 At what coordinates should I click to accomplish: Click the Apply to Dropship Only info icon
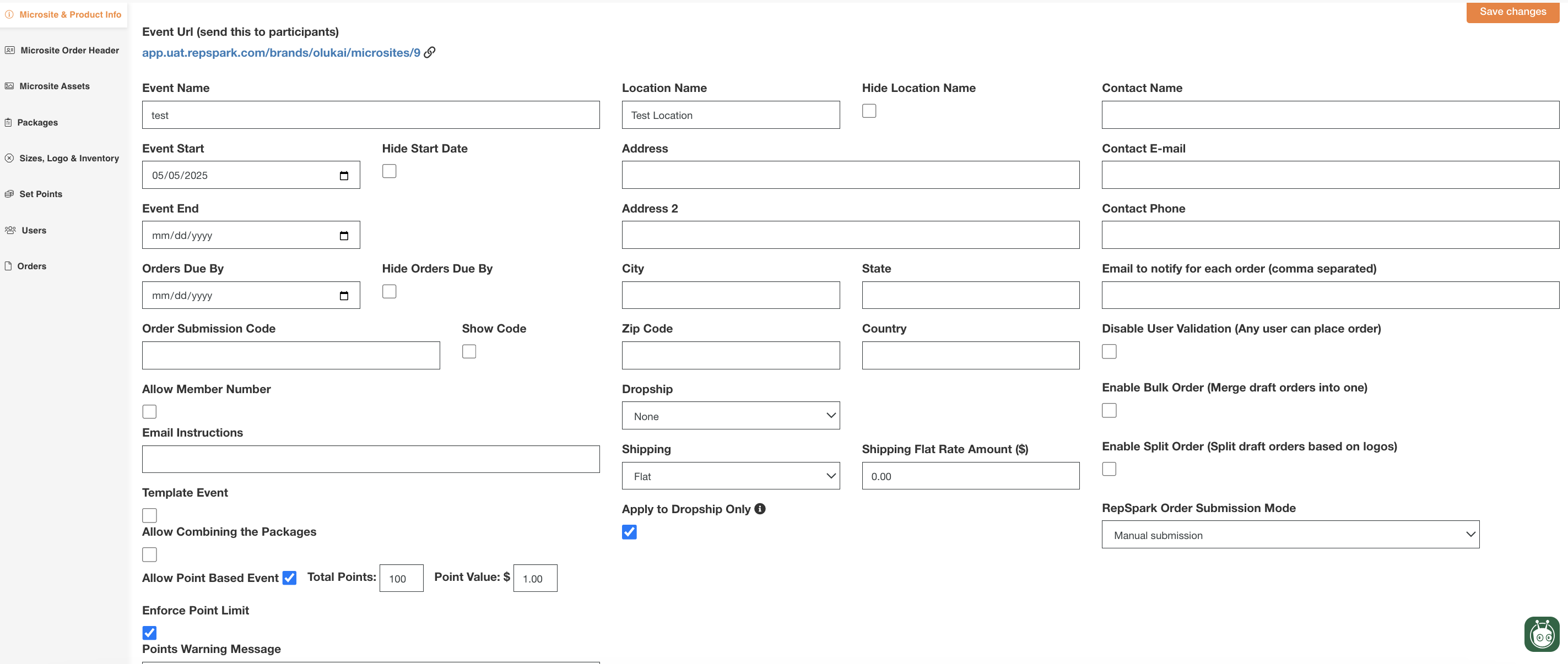tap(760, 509)
